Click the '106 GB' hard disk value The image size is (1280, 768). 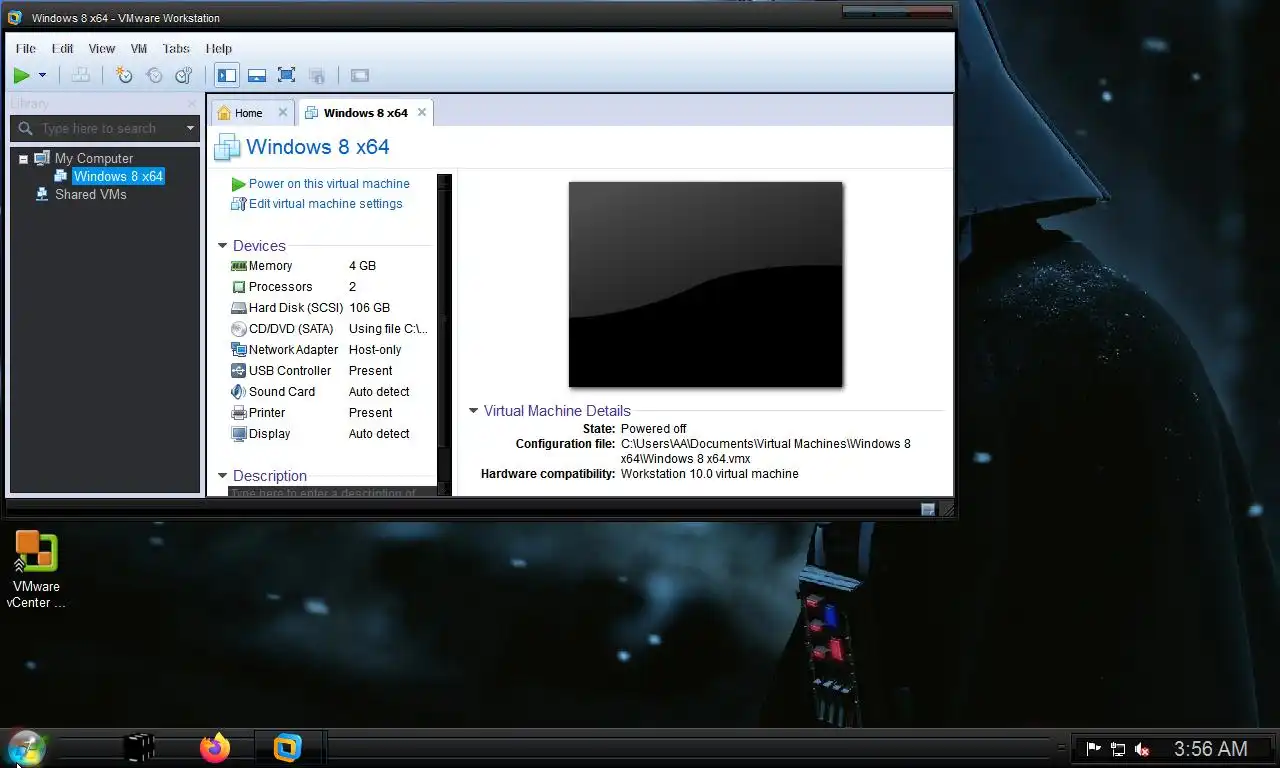pyautogui.click(x=369, y=308)
